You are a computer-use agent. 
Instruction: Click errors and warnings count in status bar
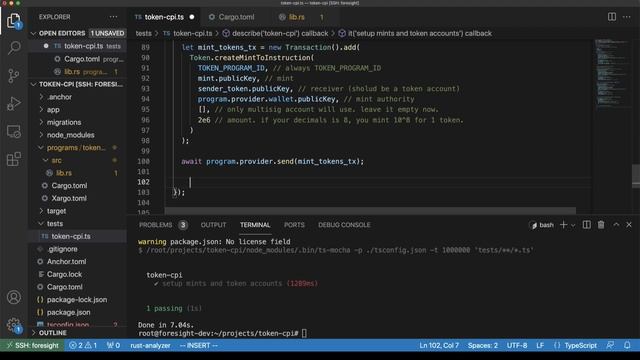(x=83, y=345)
